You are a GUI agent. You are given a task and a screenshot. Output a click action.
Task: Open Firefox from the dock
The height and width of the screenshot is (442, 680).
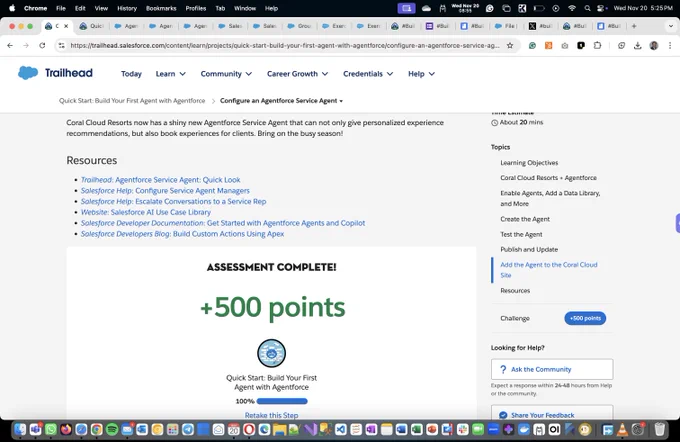point(66,429)
